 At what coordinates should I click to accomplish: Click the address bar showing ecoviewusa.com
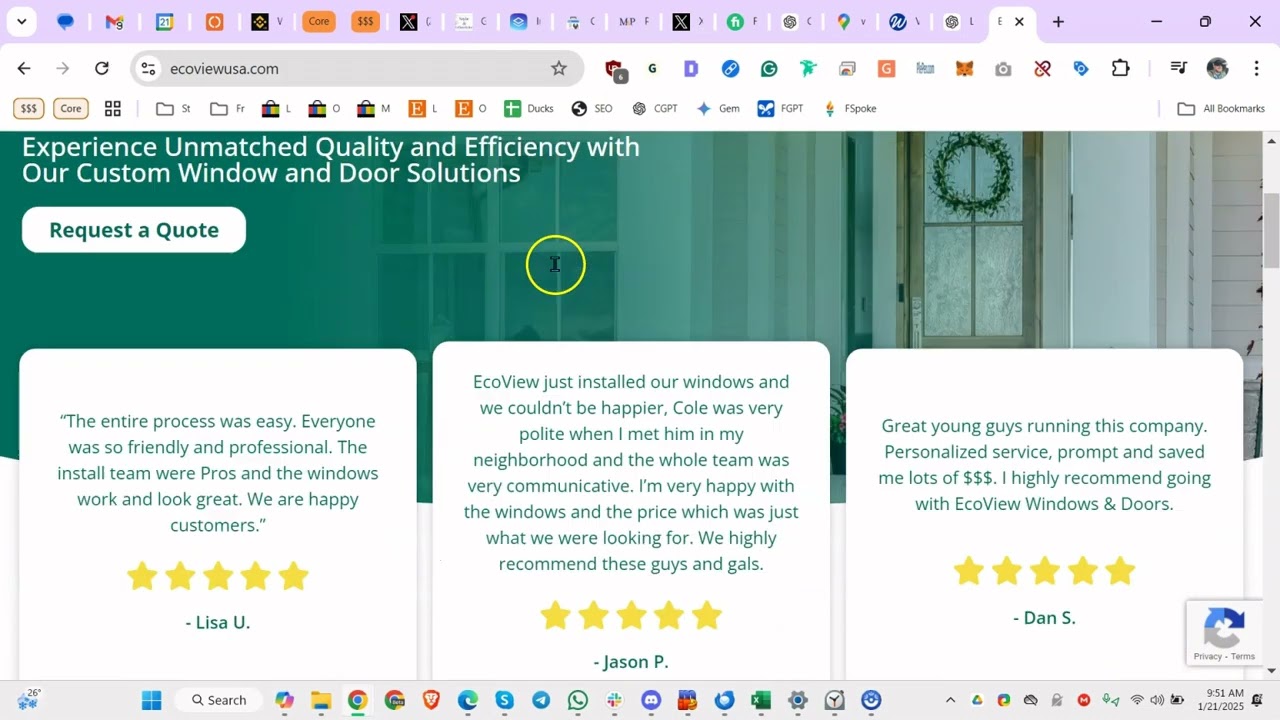[357, 68]
